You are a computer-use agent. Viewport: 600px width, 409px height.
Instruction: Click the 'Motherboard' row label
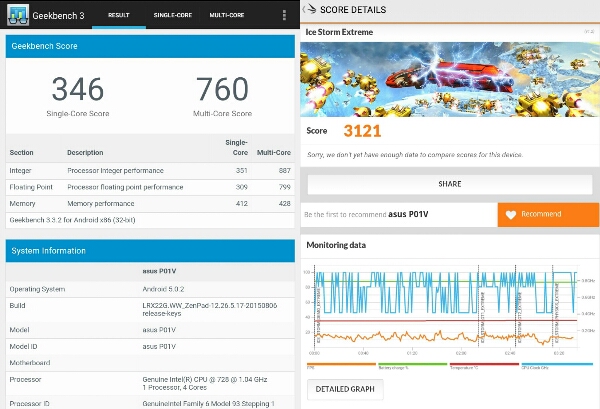coord(30,363)
